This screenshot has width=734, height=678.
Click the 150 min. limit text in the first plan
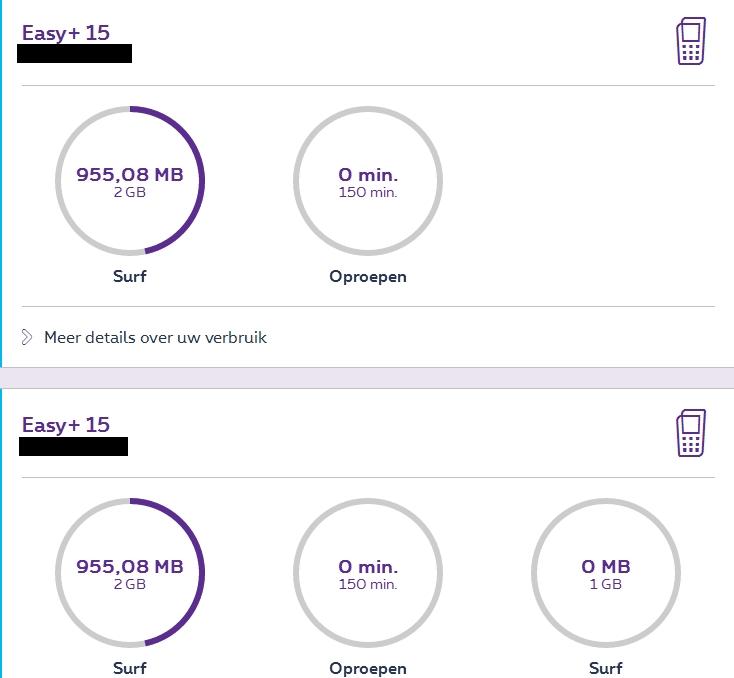(x=368, y=192)
